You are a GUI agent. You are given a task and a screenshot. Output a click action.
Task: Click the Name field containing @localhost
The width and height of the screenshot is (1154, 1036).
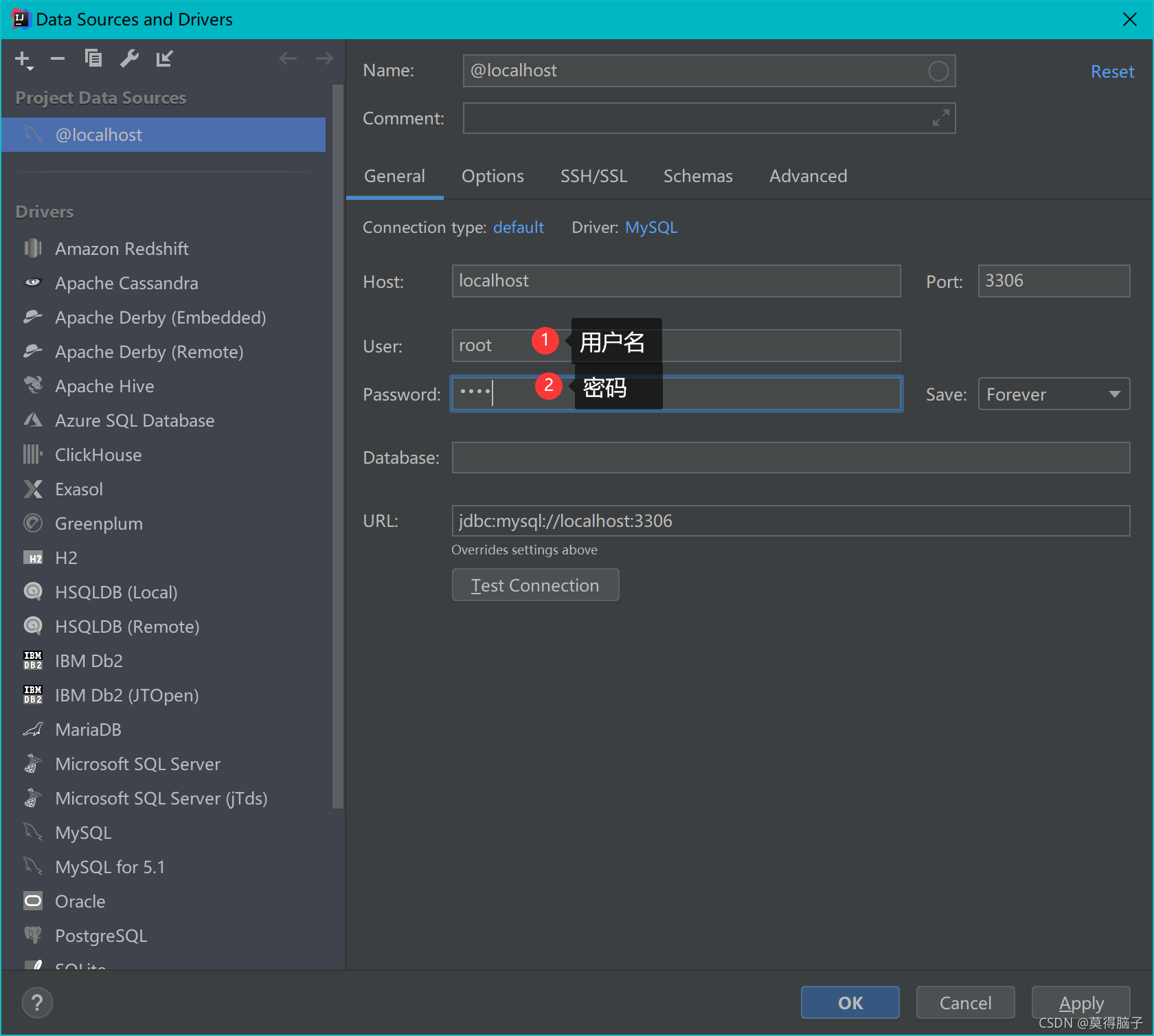pyautogui.click(x=709, y=71)
